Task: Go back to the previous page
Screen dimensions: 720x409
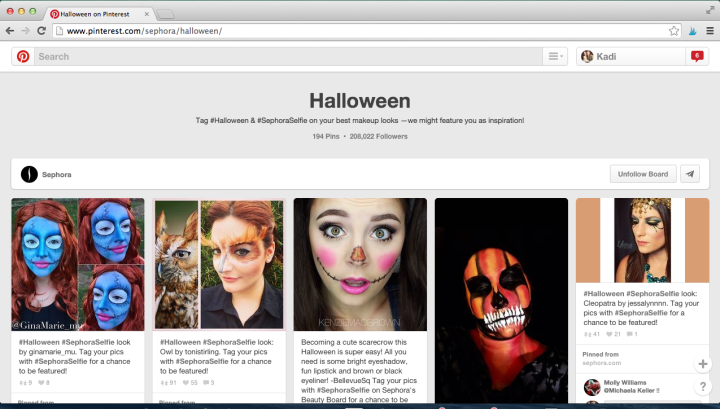Action: click(10, 31)
